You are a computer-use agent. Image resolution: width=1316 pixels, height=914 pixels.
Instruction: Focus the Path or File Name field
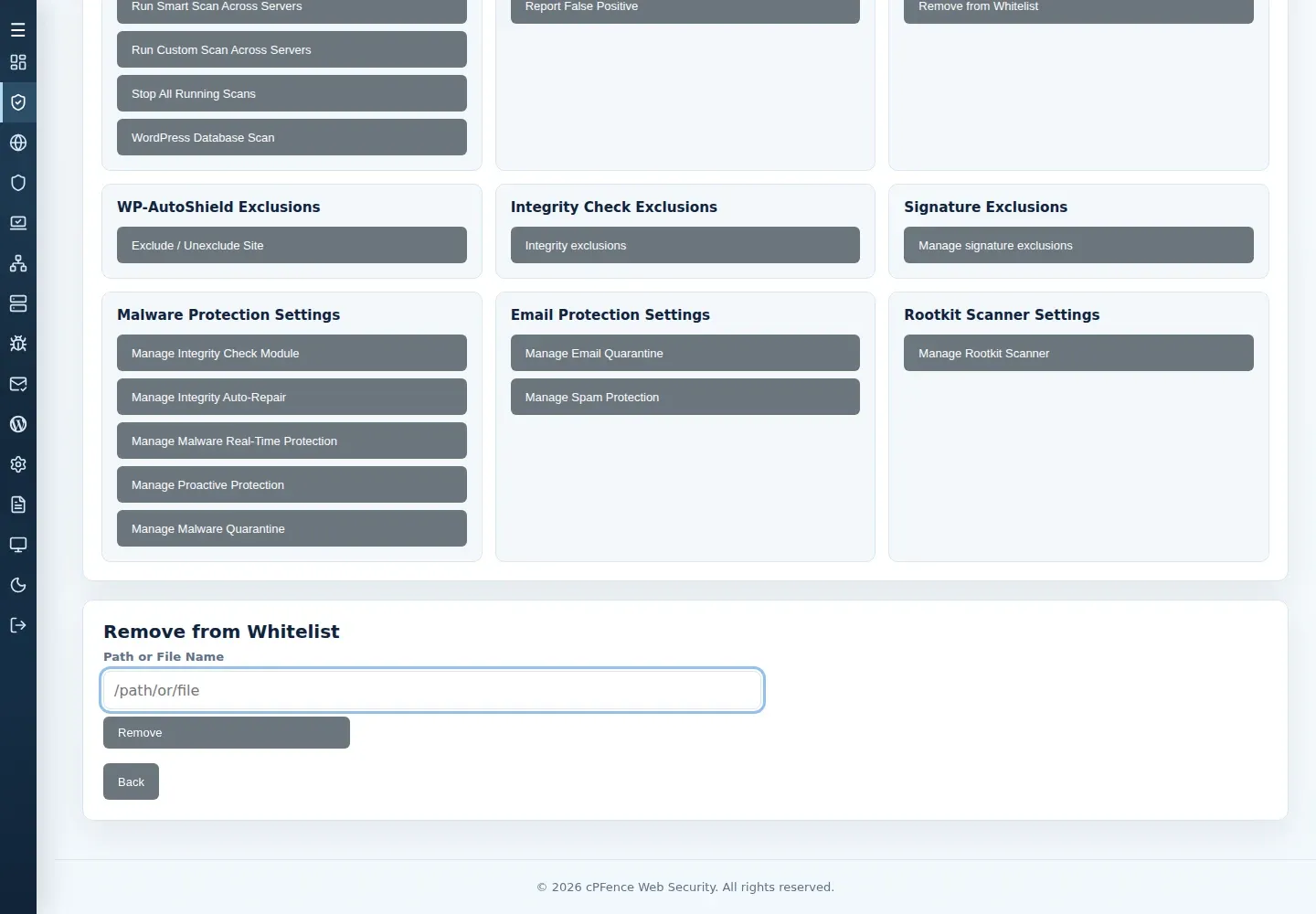coord(432,690)
